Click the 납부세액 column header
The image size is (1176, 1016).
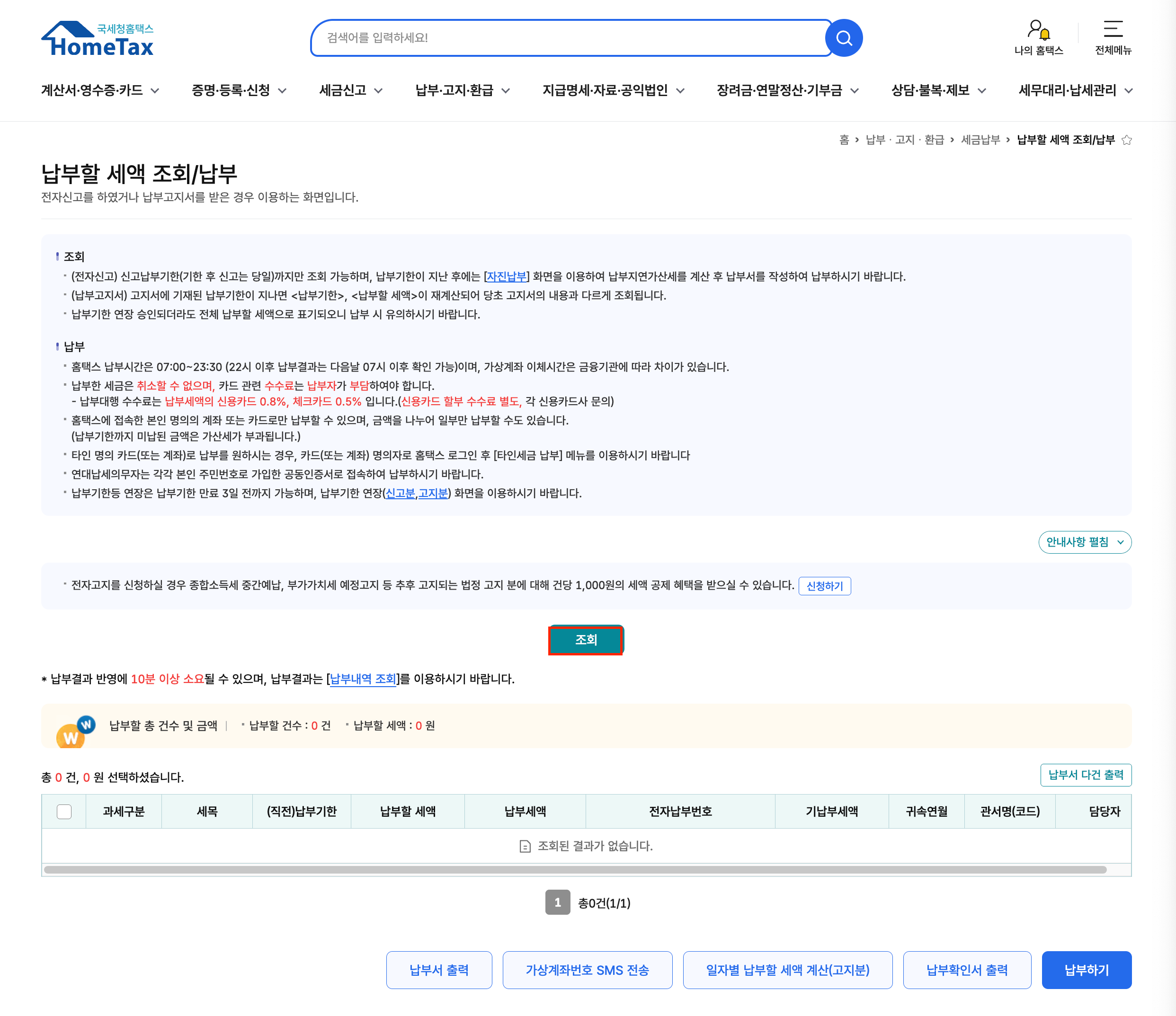coord(526,812)
